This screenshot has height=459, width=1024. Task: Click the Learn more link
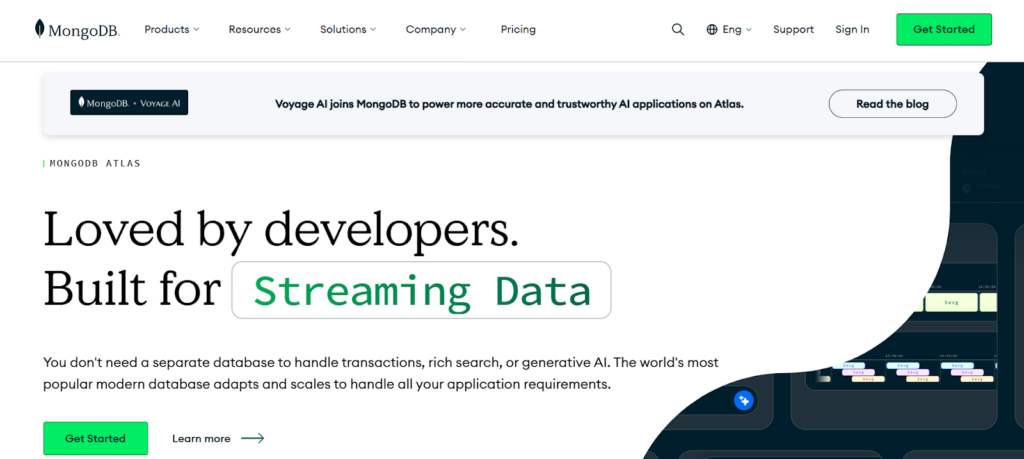(x=201, y=439)
